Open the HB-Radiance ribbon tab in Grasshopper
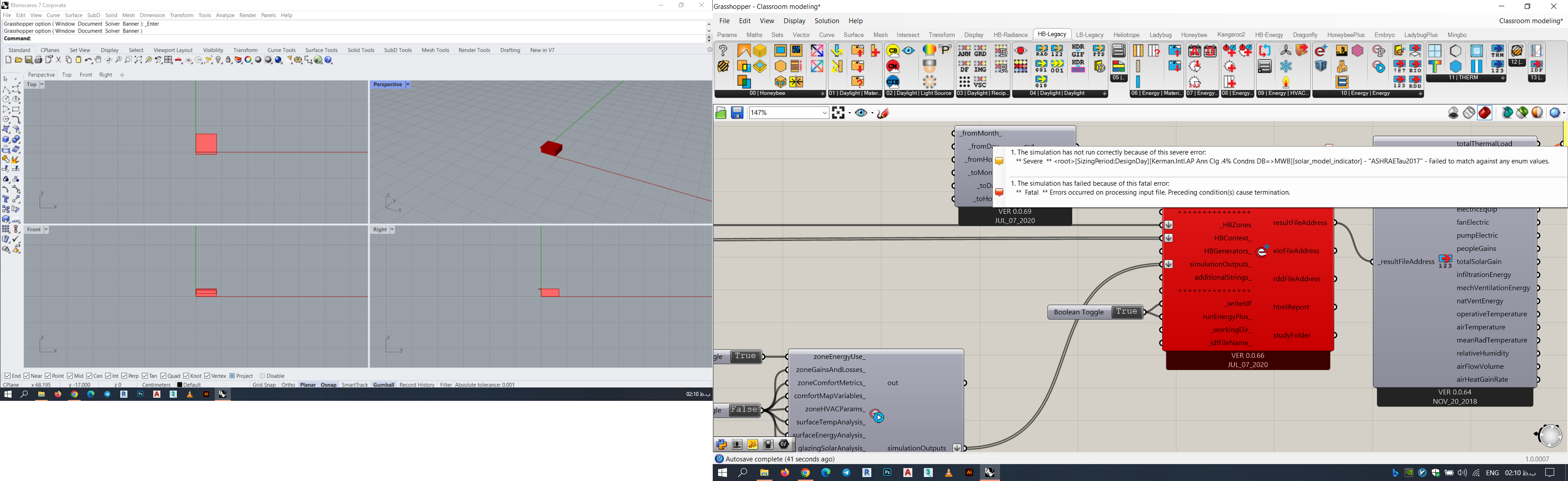Image resolution: width=1568 pixels, height=481 pixels. [1010, 35]
